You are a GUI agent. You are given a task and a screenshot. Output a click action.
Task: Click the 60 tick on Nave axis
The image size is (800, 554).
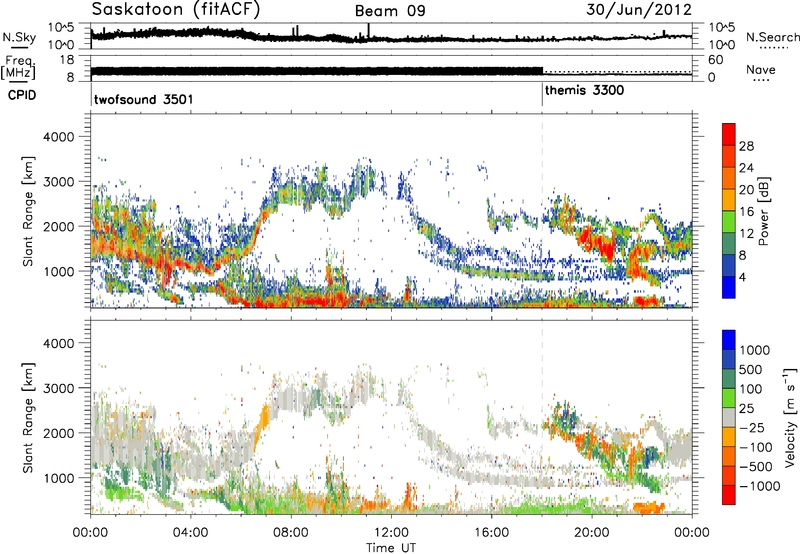pyautogui.click(x=716, y=60)
